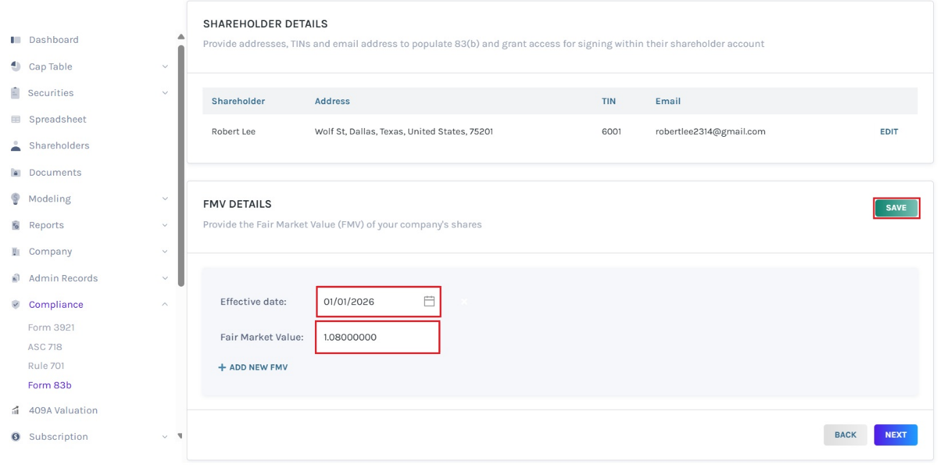This screenshot has width=940, height=465.
Task: Open the Dashboard menu item
Action: point(53,40)
